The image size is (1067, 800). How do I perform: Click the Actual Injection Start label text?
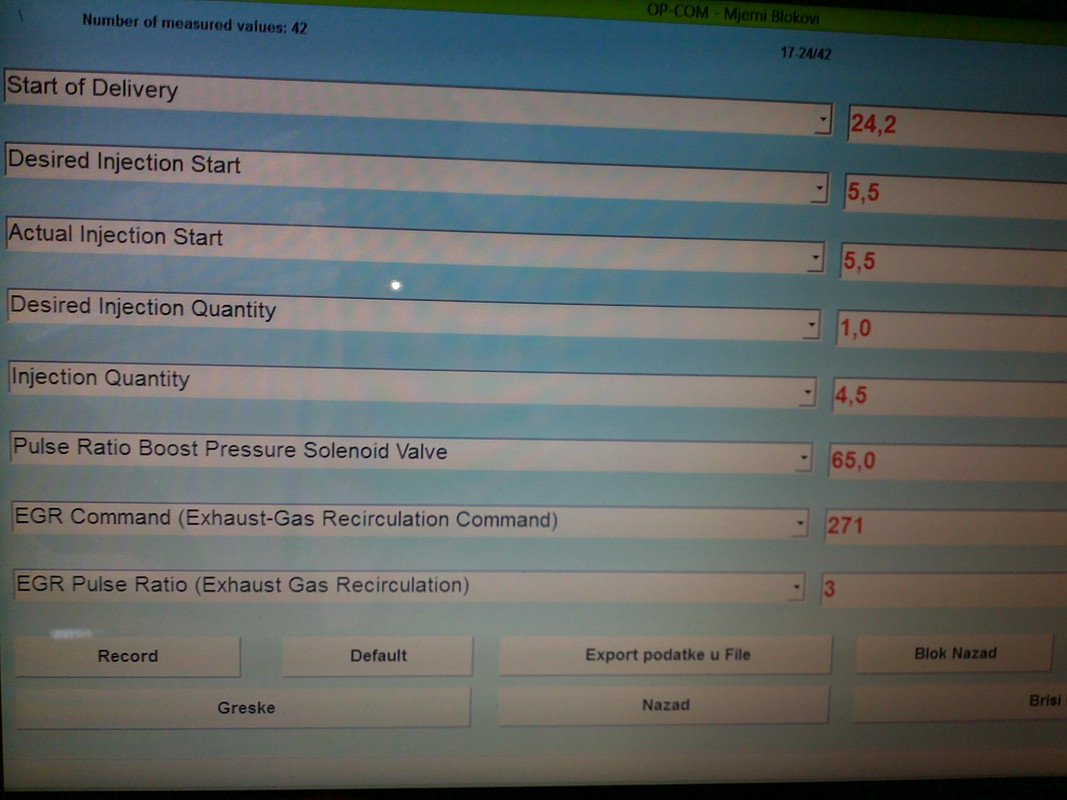[116, 235]
